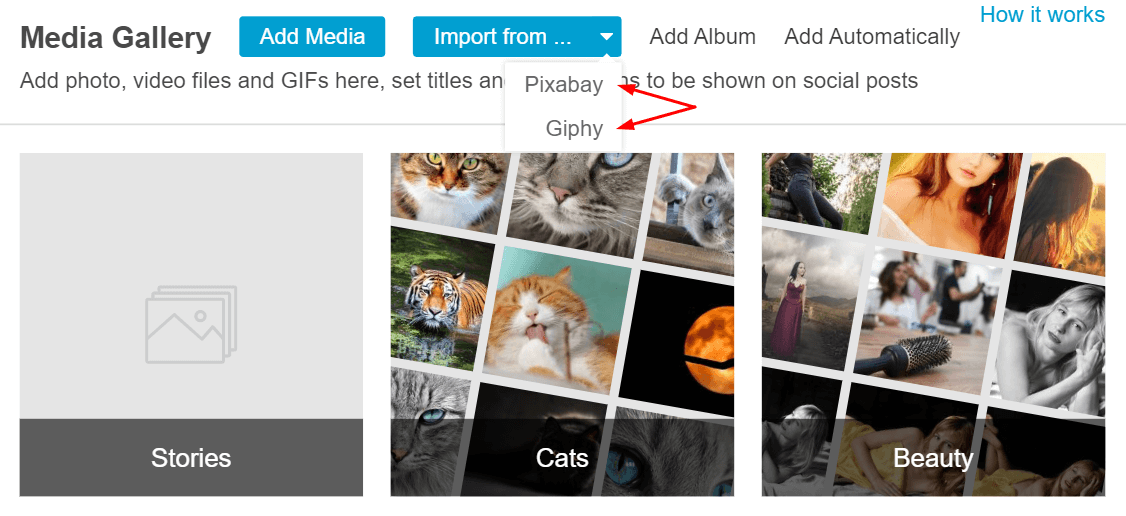Click the orange cat licking paw photo
The height and width of the screenshot is (516, 1126).
point(552,319)
